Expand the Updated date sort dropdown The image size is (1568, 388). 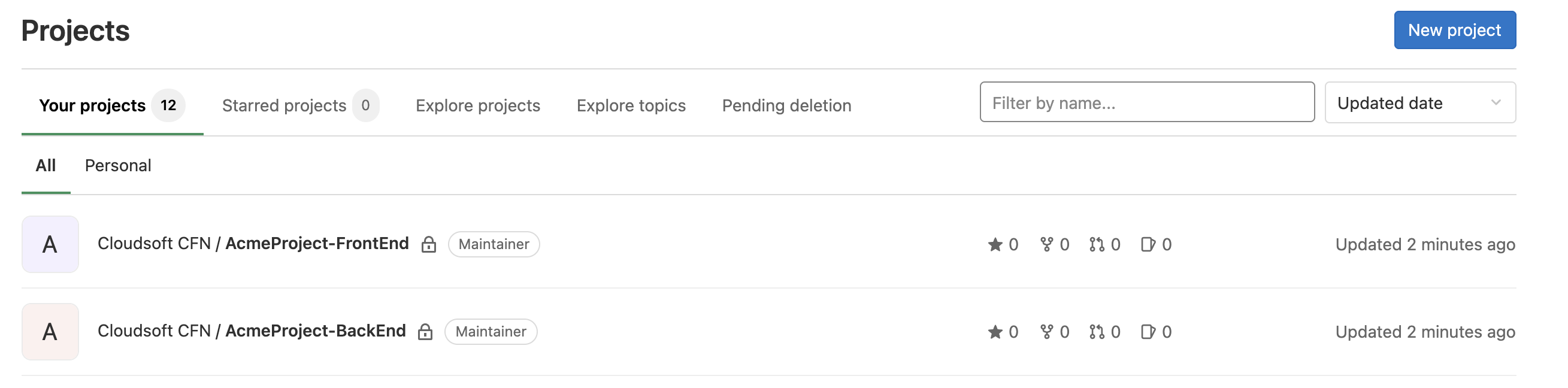tap(1419, 103)
